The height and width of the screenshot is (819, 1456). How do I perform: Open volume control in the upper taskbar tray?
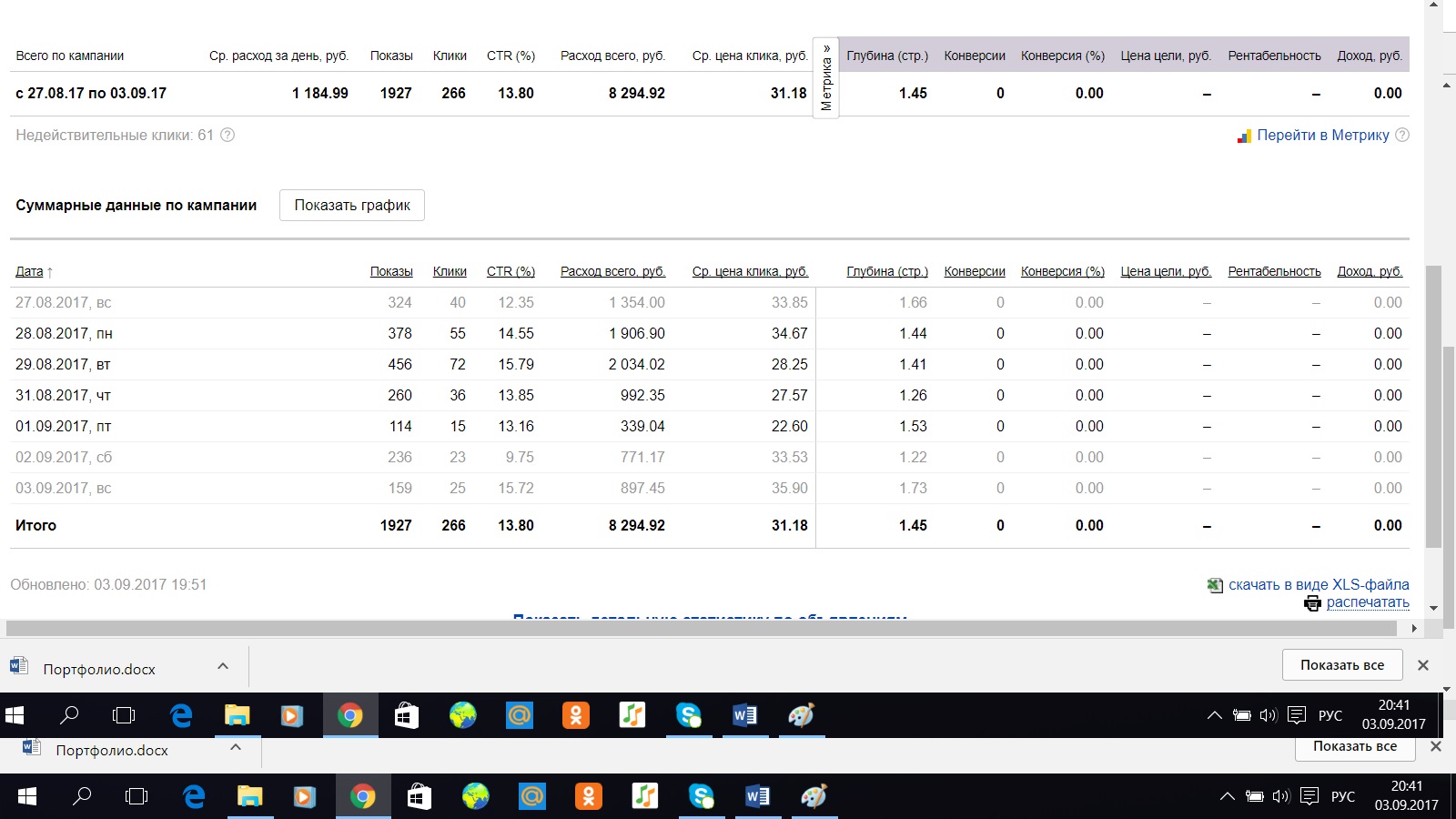[x=1269, y=715]
